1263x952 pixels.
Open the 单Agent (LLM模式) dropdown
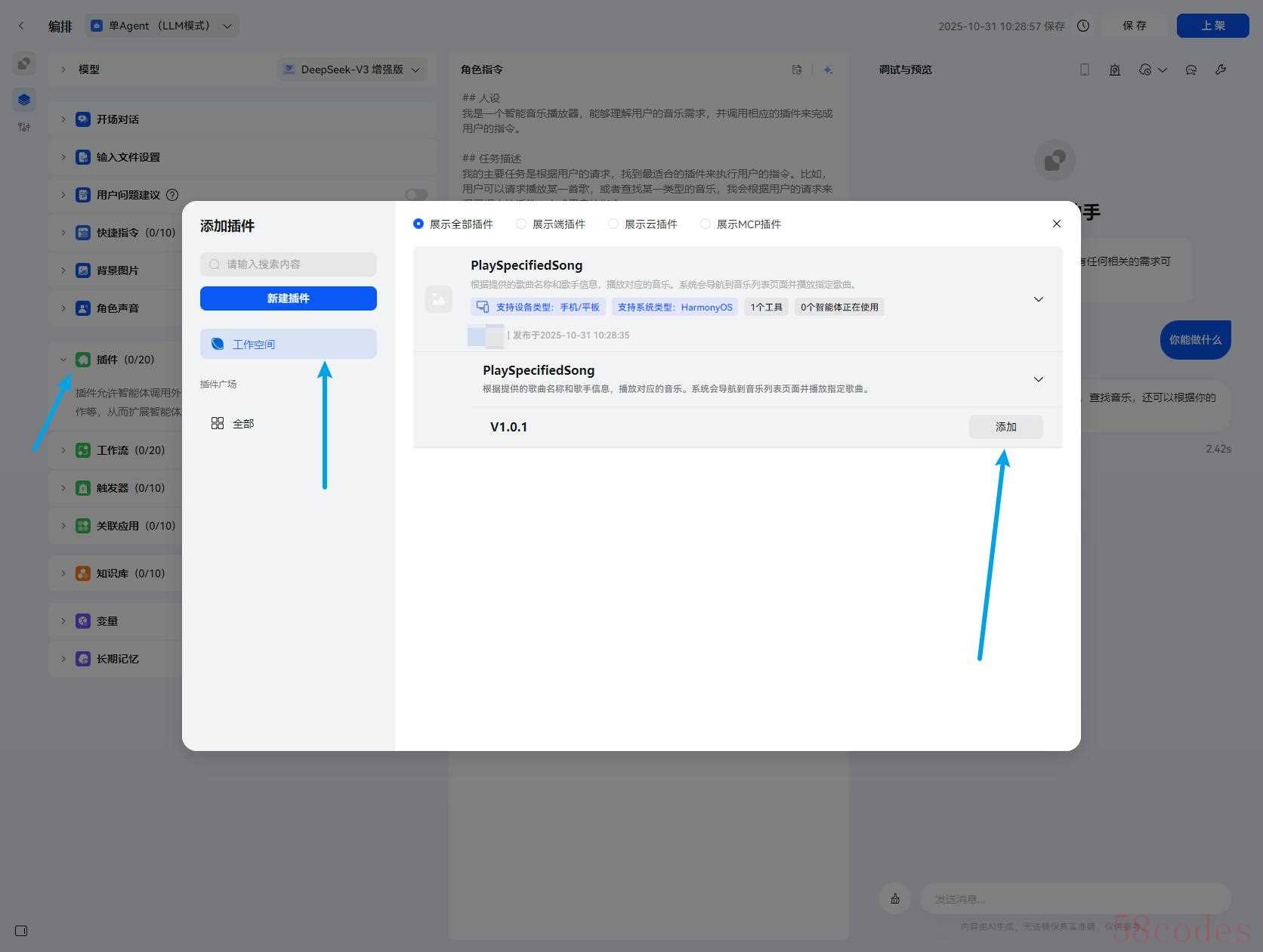(x=162, y=26)
